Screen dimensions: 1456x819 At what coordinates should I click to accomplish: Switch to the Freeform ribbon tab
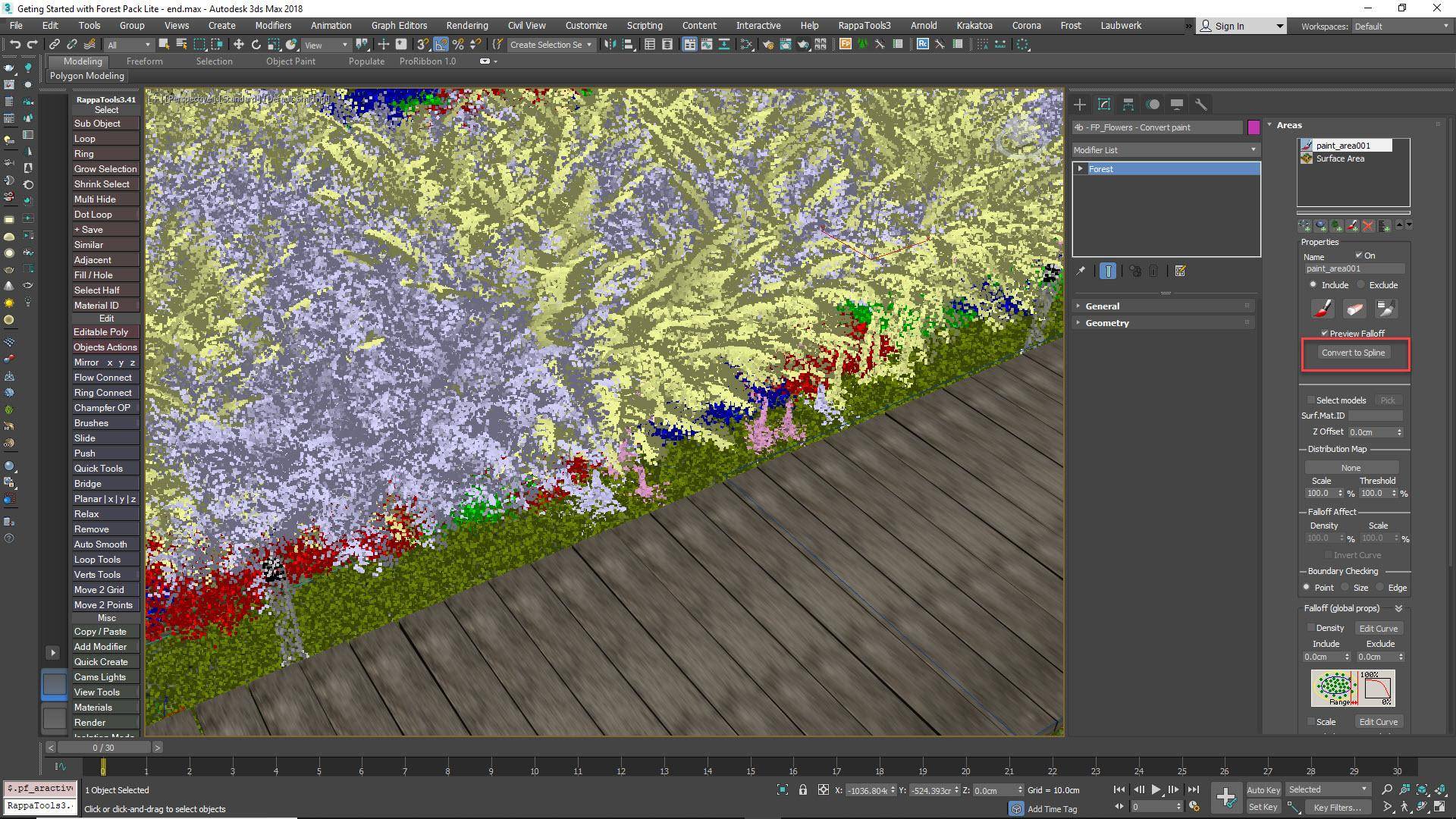pyautogui.click(x=144, y=61)
